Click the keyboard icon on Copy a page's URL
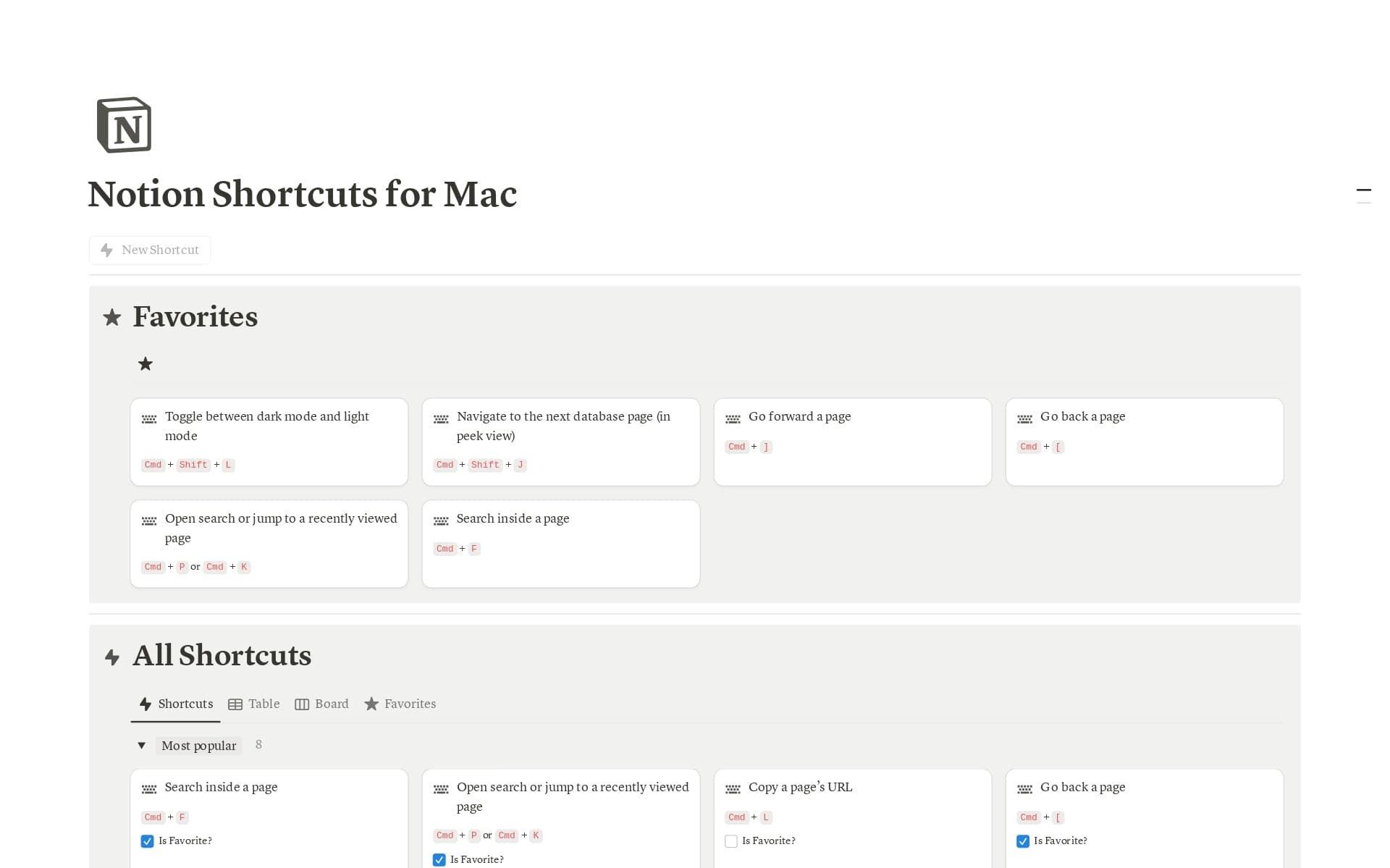 pos(733,789)
